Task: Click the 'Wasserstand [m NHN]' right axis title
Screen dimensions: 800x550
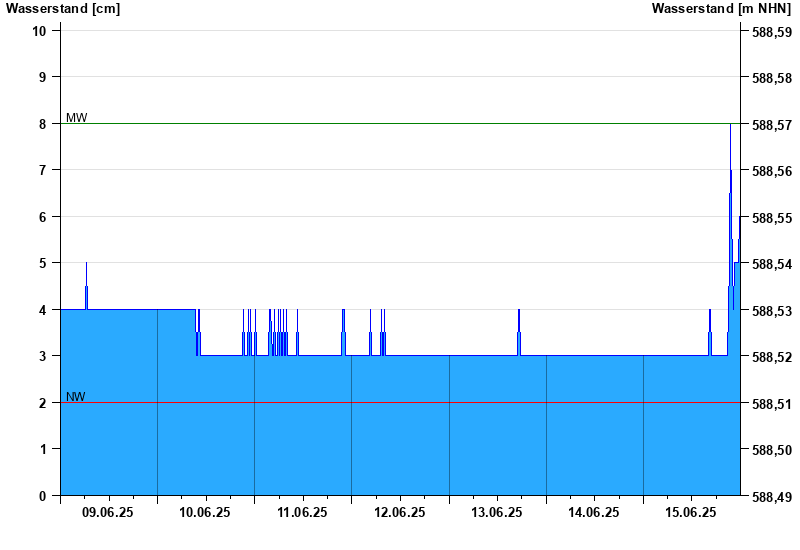Action: coord(721,8)
